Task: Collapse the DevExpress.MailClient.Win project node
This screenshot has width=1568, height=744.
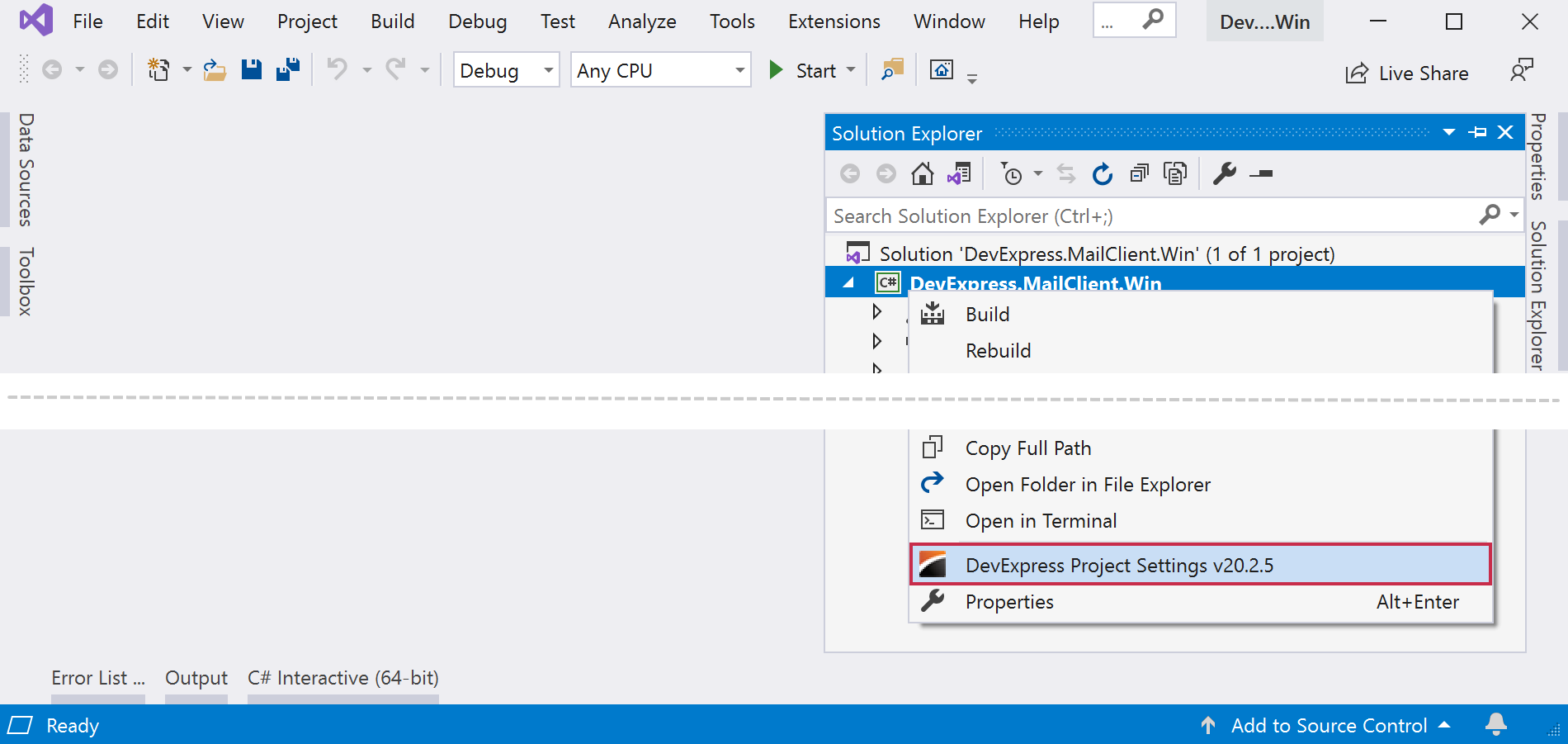Action: point(848,283)
